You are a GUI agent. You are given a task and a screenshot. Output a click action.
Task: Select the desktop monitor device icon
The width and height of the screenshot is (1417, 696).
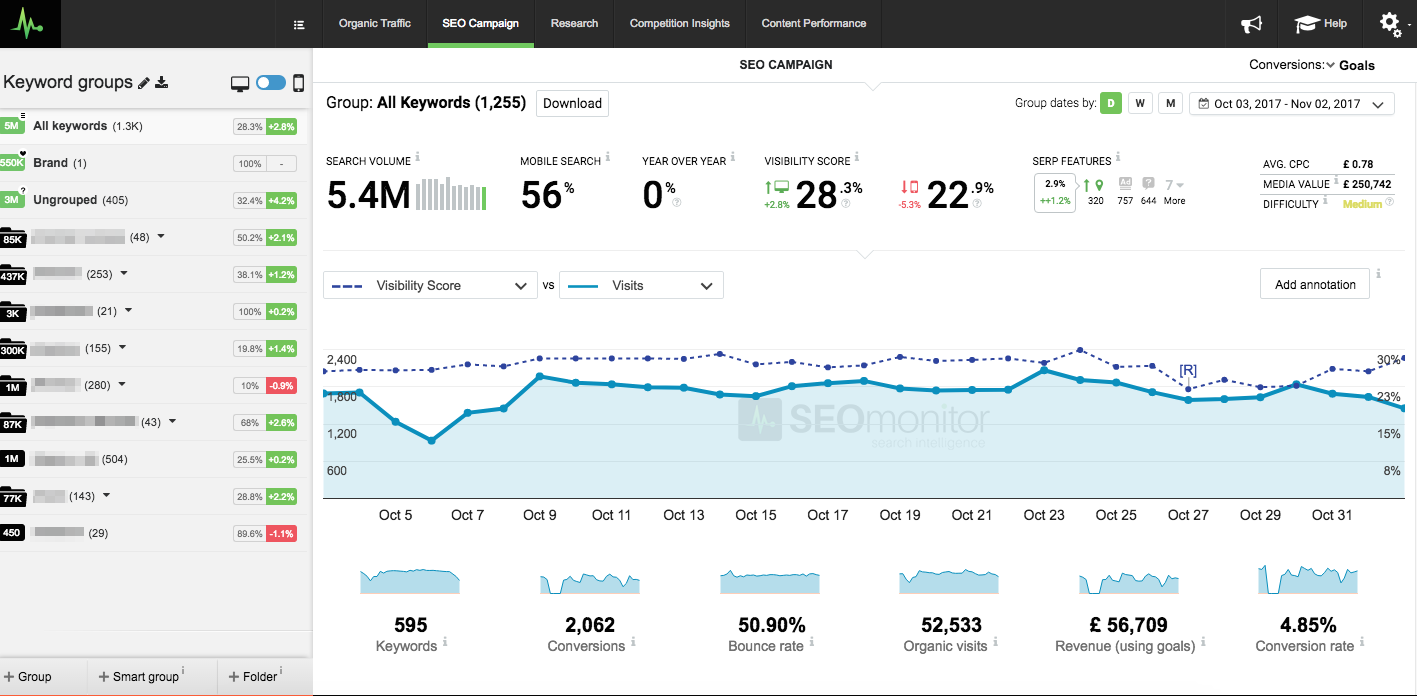coord(240,83)
